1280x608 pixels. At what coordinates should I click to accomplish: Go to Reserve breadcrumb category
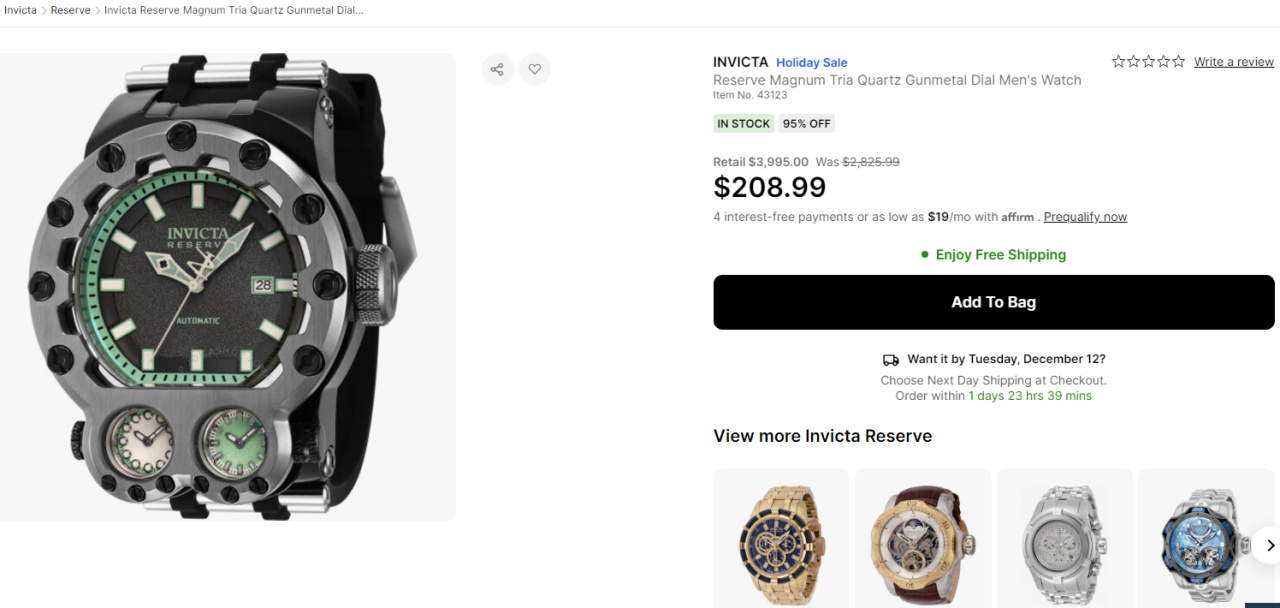(70, 10)
